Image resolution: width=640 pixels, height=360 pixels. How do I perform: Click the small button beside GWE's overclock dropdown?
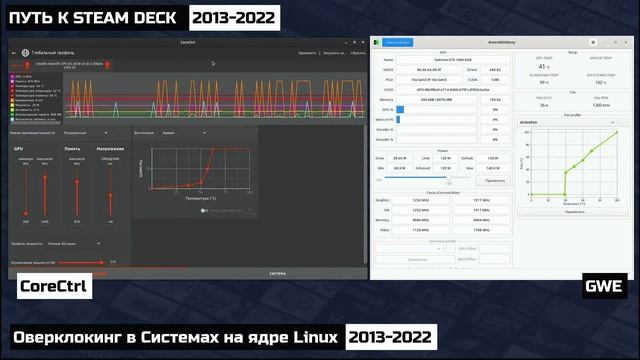click(x=450, y=249)
